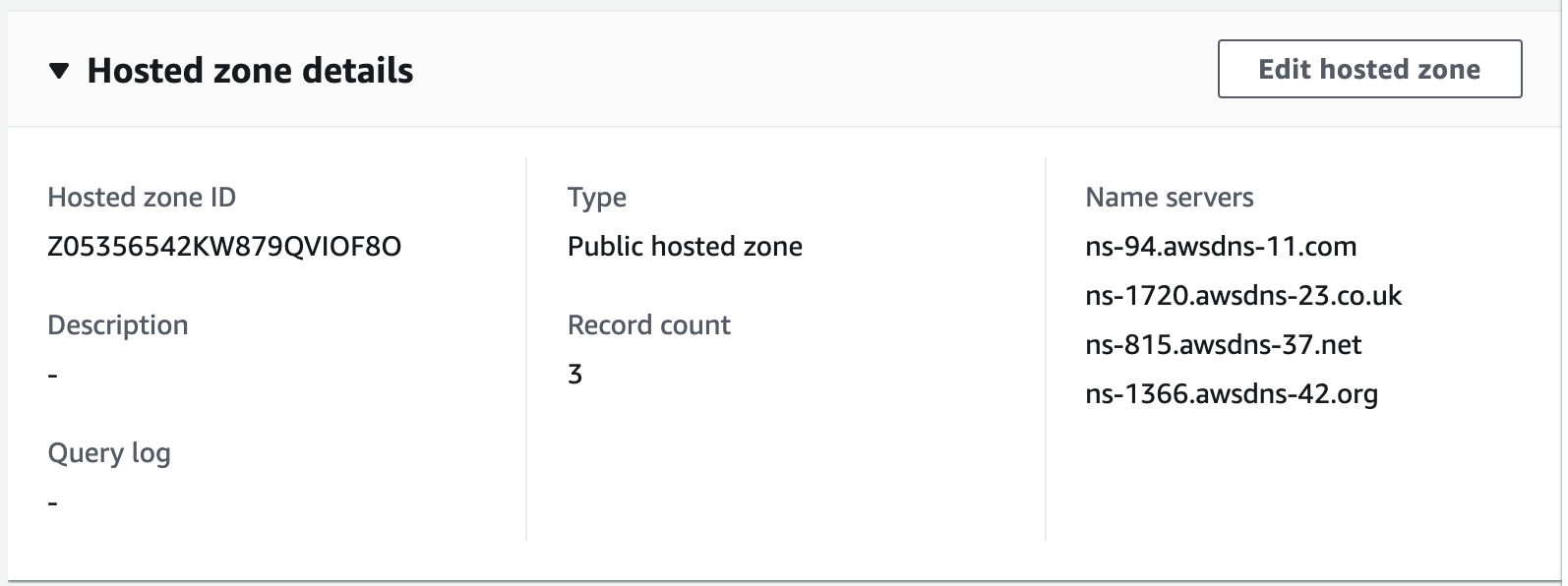Click the Query log label
This screenshot has width=1568, height=586.
point(109,453)
